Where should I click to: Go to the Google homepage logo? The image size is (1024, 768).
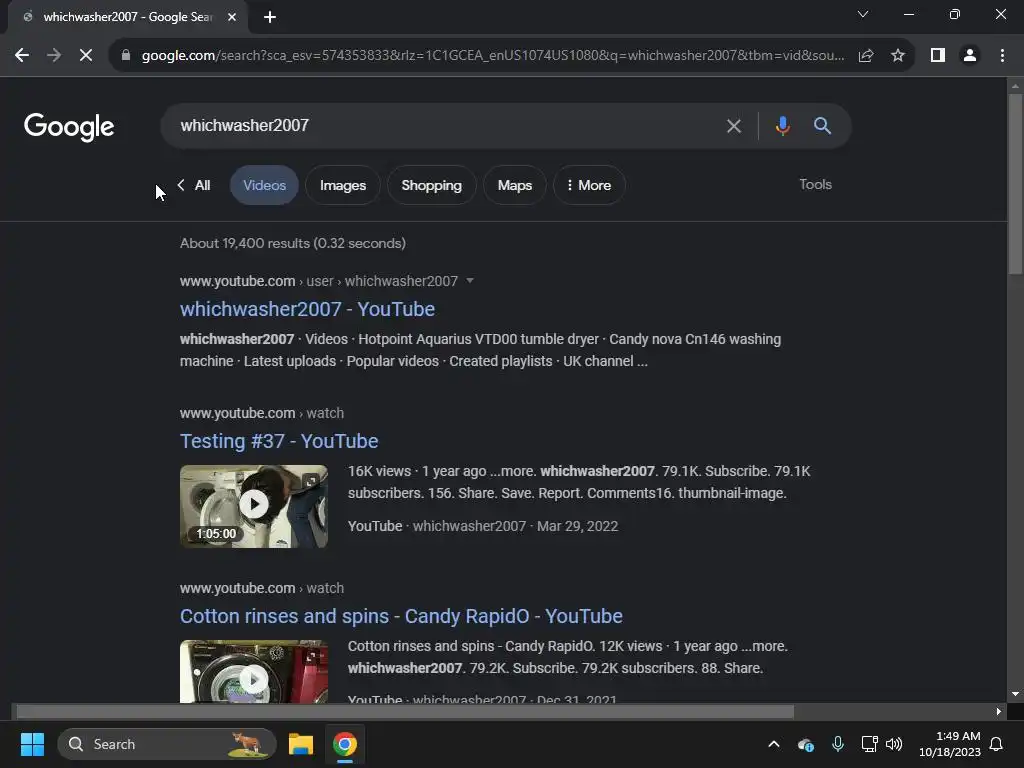tap(69, 127)
